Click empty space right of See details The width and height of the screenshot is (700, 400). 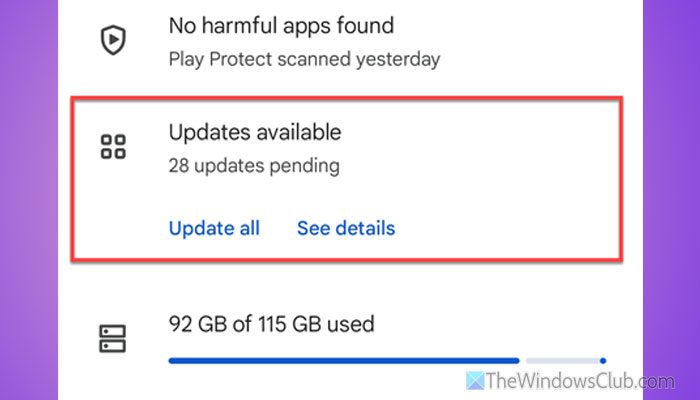500,228
